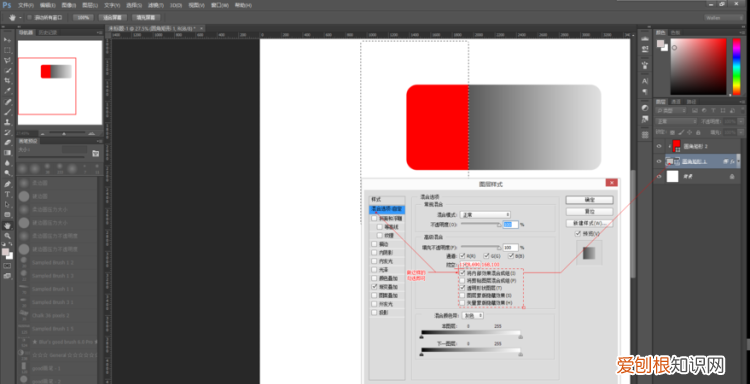
Task: Open 混合颜色带 dropdown
Action: click(474, 316)
